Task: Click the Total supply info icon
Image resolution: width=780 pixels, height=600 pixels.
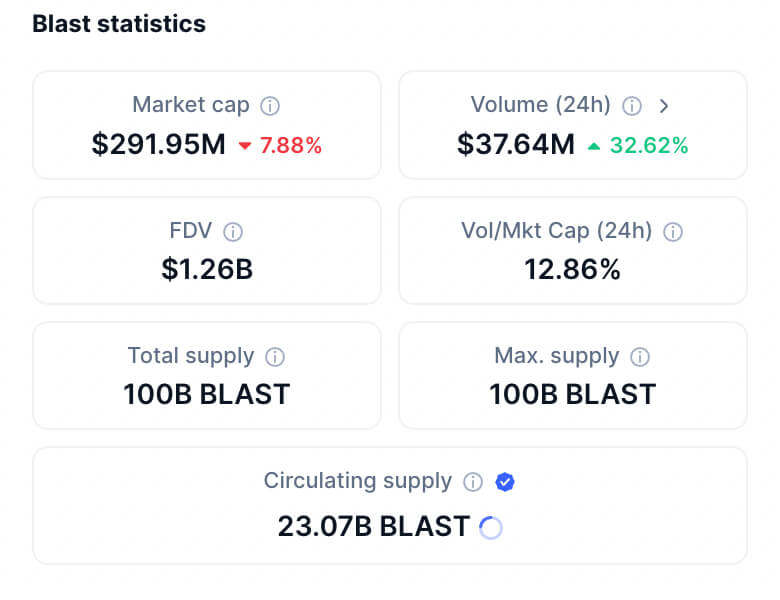Action: click(x=275, y=357)
